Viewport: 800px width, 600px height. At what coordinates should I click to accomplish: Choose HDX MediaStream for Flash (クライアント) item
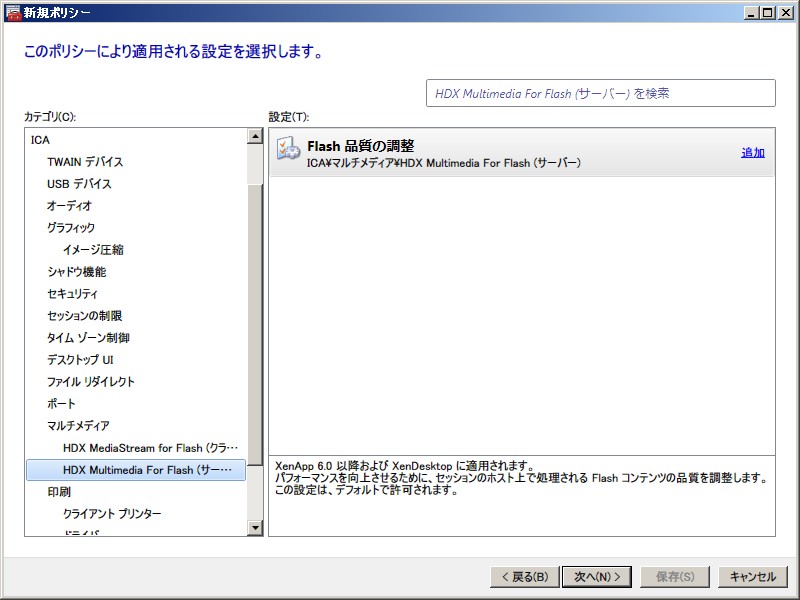(150, 448)
